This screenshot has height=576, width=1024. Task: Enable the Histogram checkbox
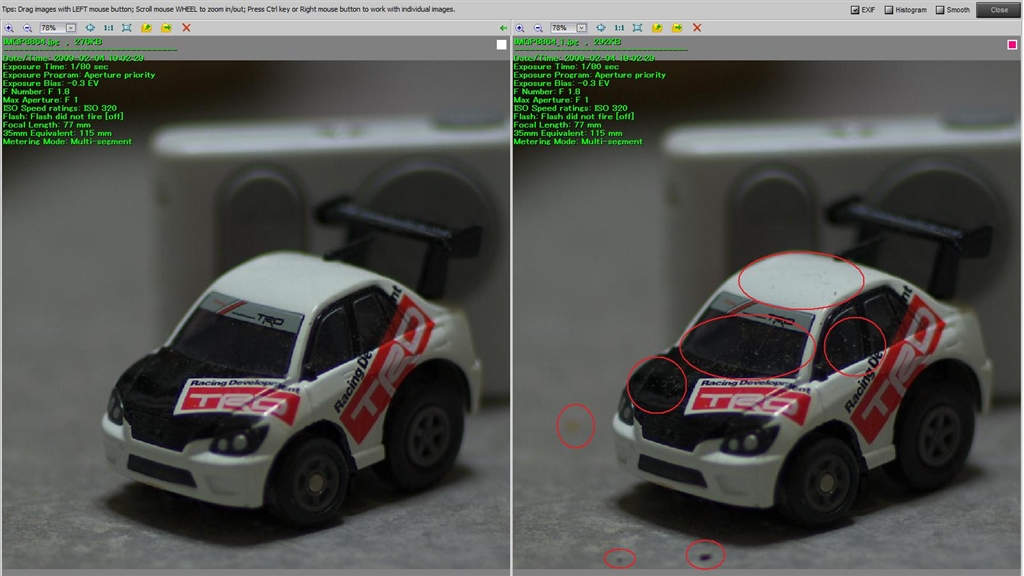pyautogui.click(x=888, y=10)
